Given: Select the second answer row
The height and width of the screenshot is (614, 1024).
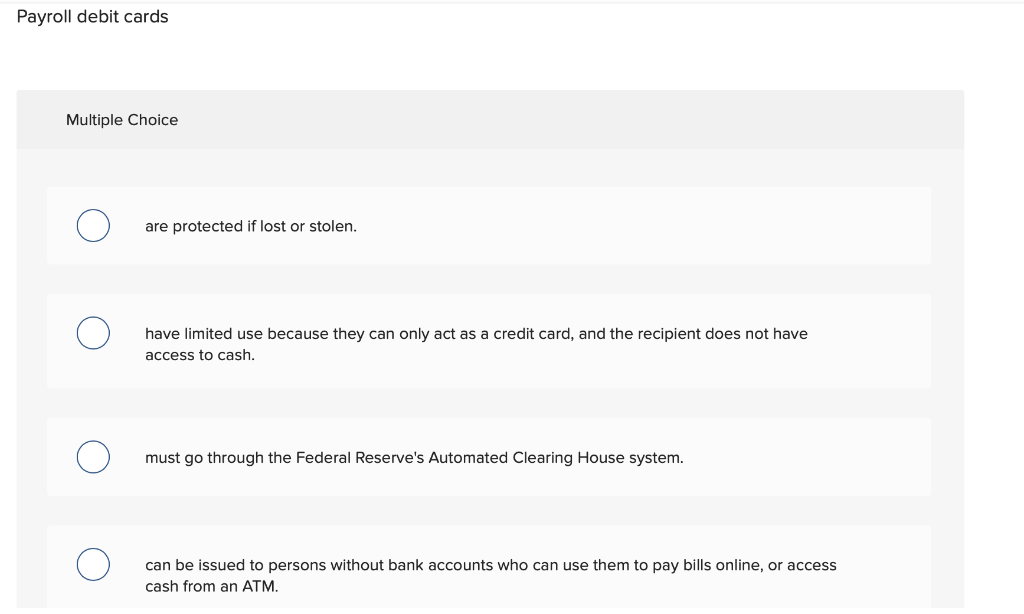Looking at the screenshot, I should click(488, 340).
